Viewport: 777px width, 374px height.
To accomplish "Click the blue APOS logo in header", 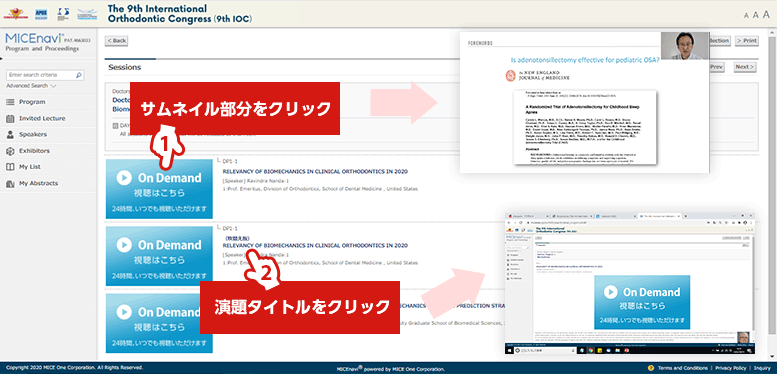I will 42,14.
